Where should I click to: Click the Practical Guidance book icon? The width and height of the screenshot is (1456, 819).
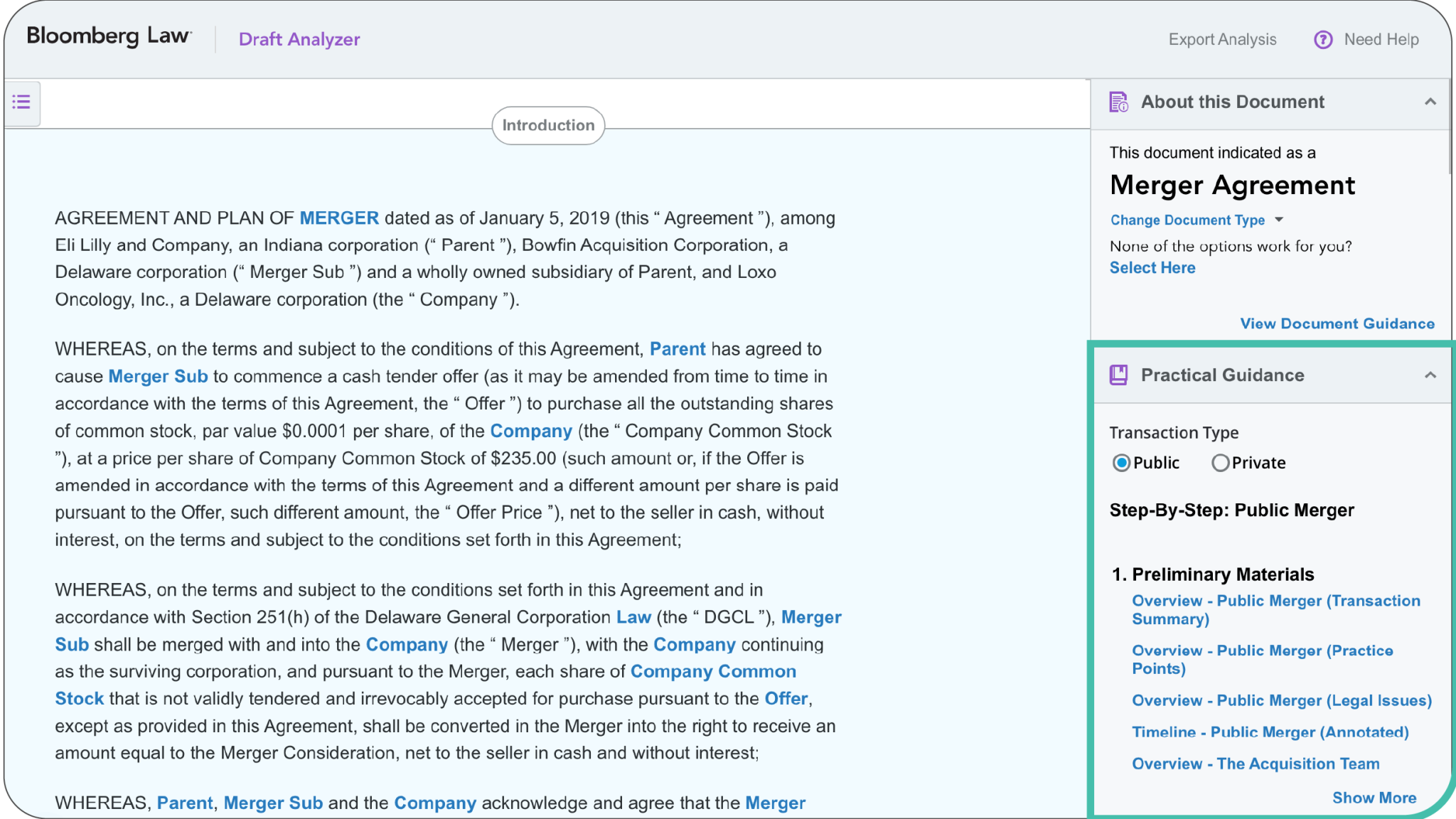(1118, 375)
